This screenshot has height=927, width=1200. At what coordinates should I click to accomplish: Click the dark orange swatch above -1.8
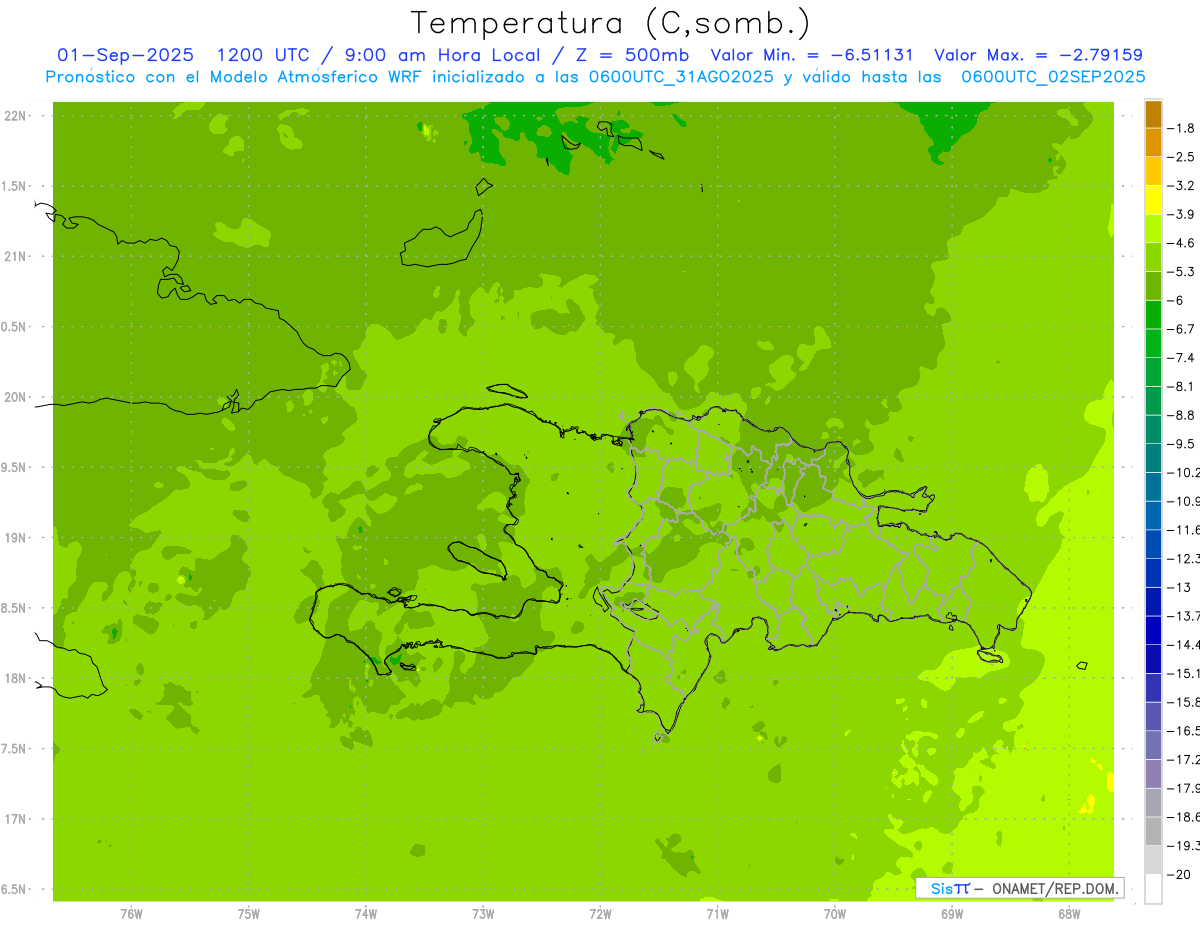pyautogui.click(x=1153, y=114)
